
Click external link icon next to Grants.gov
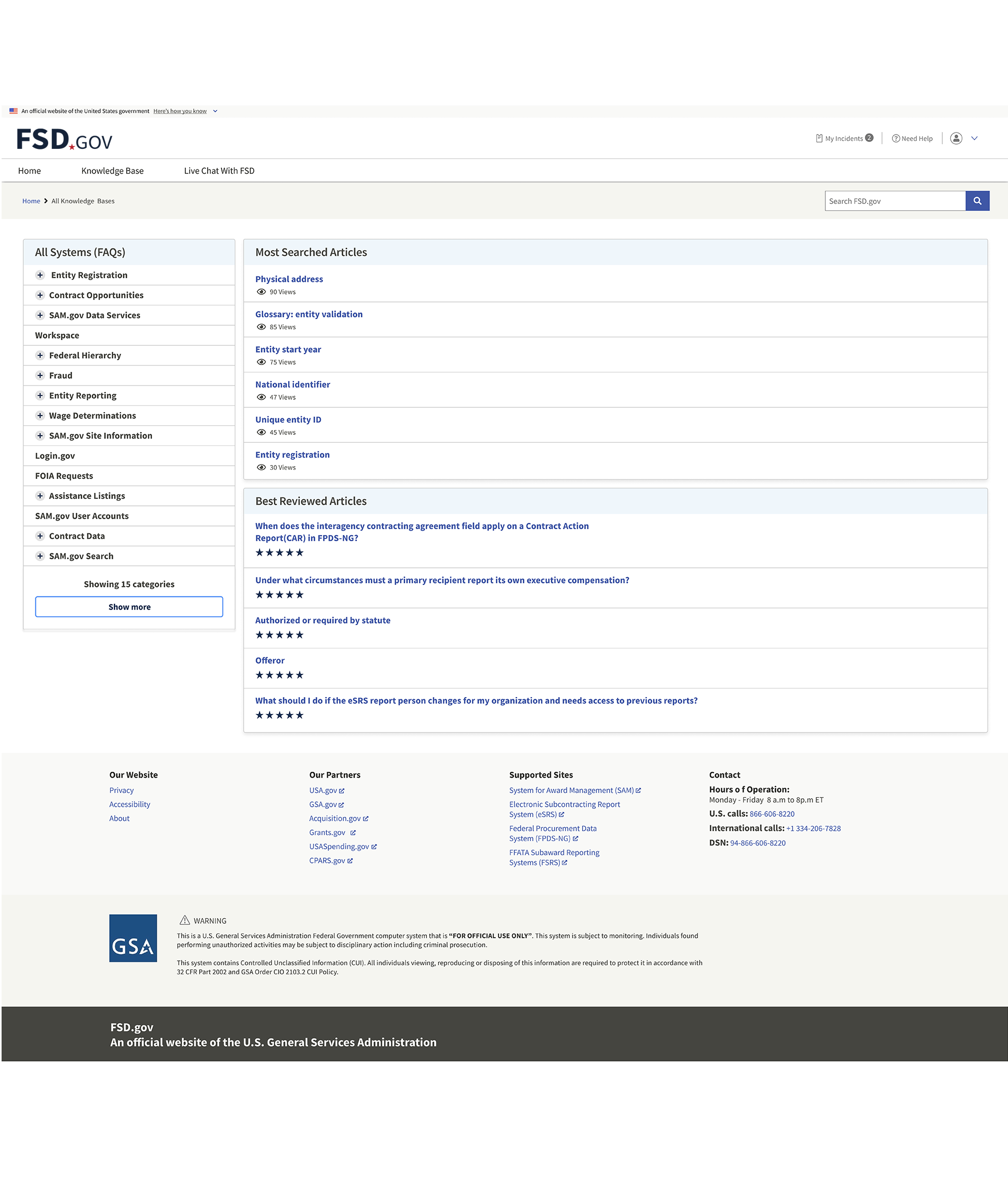point(353,833)
